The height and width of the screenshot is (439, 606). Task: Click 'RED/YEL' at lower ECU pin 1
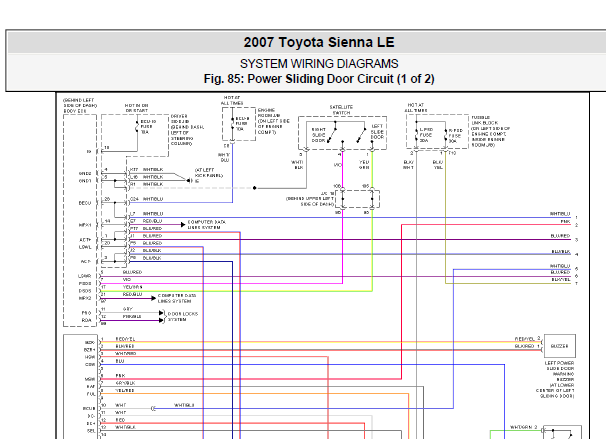[x=125, y=339]
